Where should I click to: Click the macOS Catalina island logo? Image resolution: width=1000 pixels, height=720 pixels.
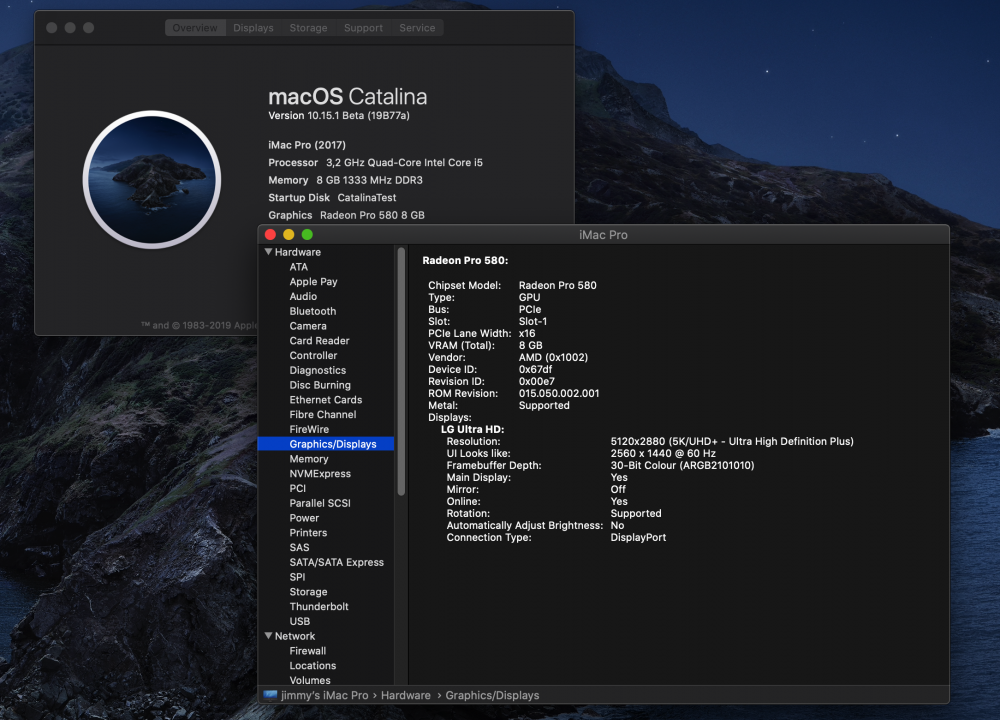coord(152,179)
